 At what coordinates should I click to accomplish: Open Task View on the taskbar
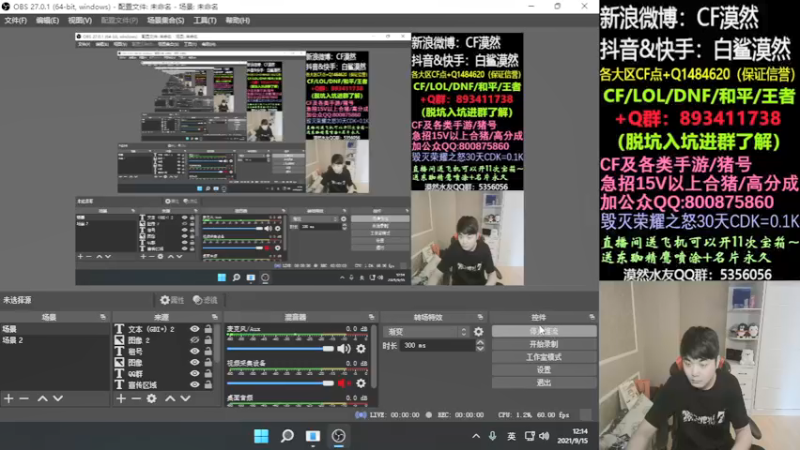click(313, 436)
